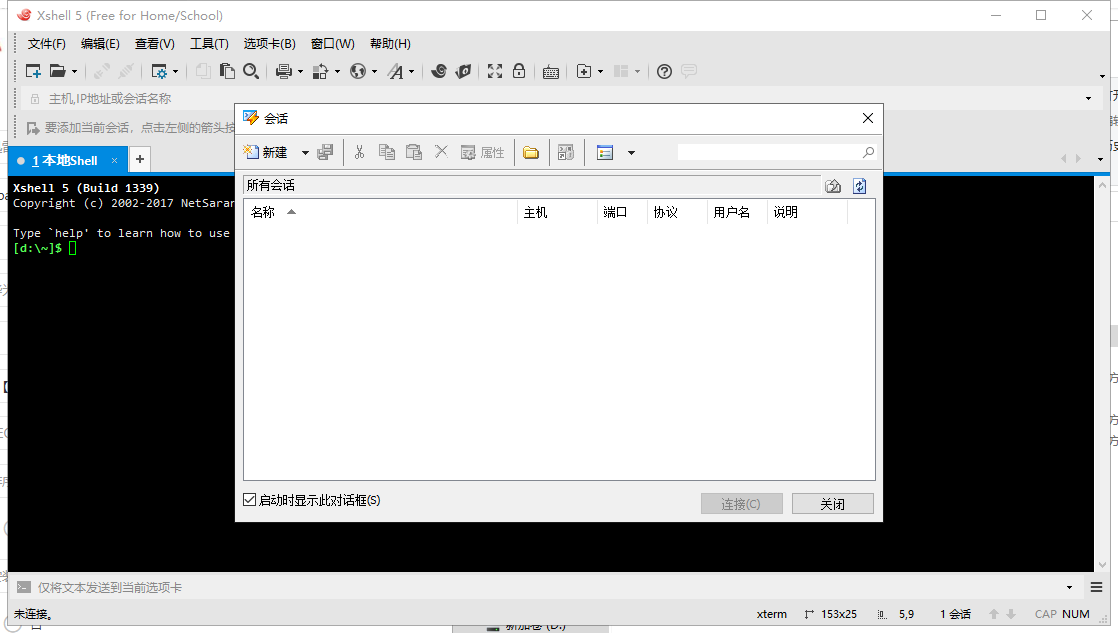Toggle 启动时显示此对话框 checkbox
The width and height of the screenshot is (1118, 633).
click(x=250, y=500)
